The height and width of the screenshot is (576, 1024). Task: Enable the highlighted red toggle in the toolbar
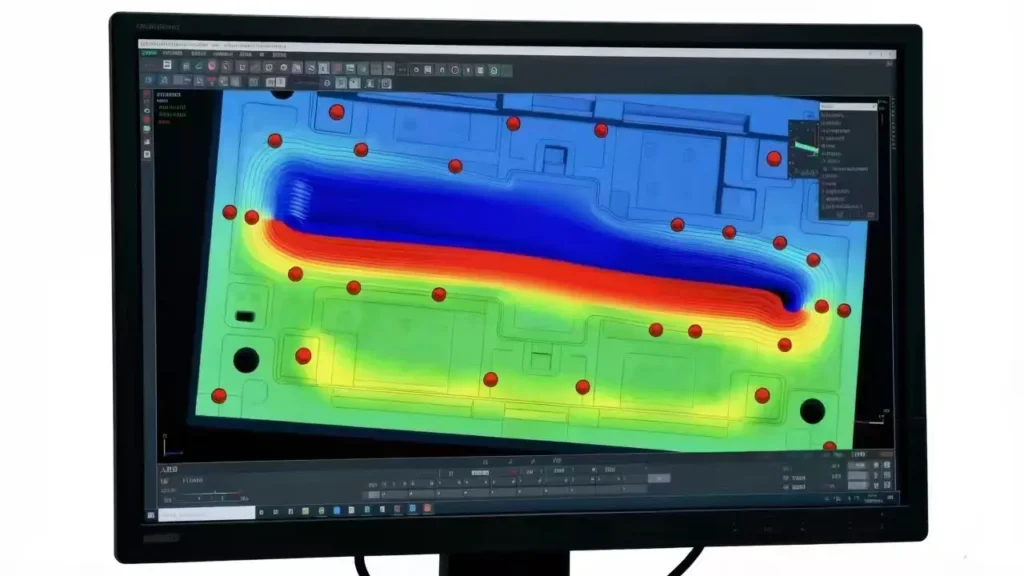coord(211,66)
